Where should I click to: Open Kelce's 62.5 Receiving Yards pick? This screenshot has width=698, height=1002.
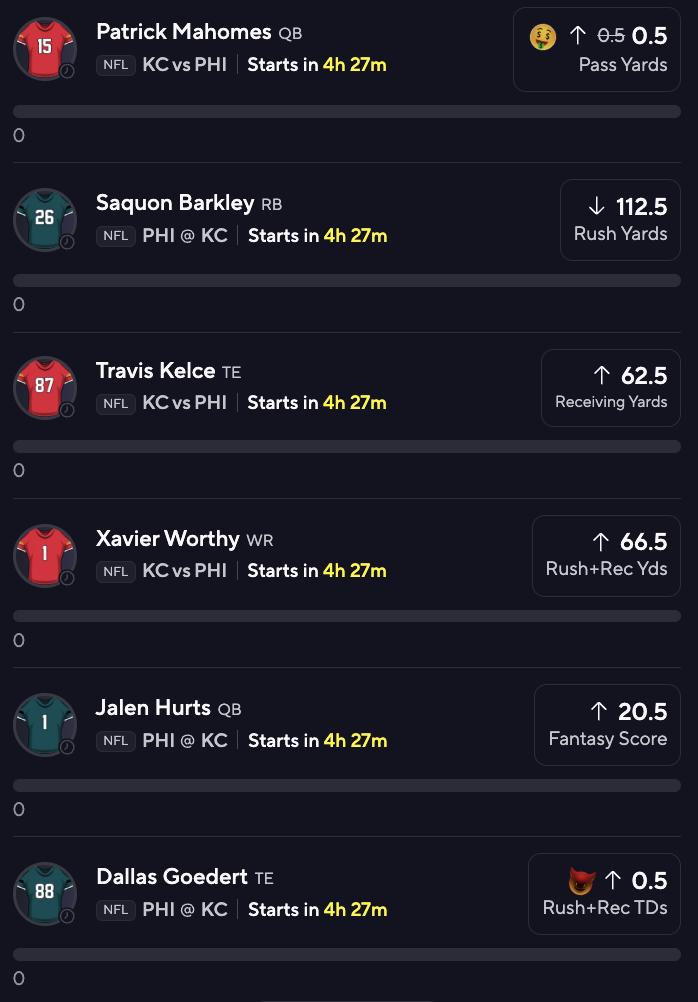610,387
